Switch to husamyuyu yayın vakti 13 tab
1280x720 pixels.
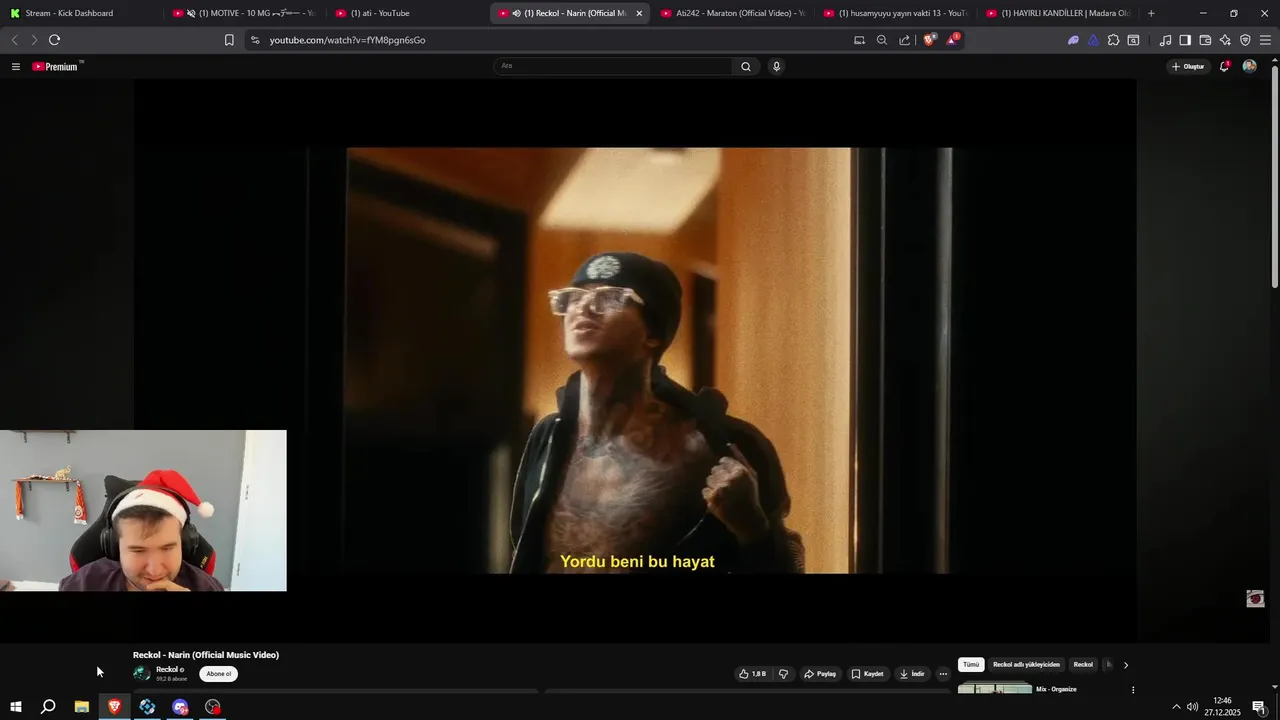click(896, 13)
